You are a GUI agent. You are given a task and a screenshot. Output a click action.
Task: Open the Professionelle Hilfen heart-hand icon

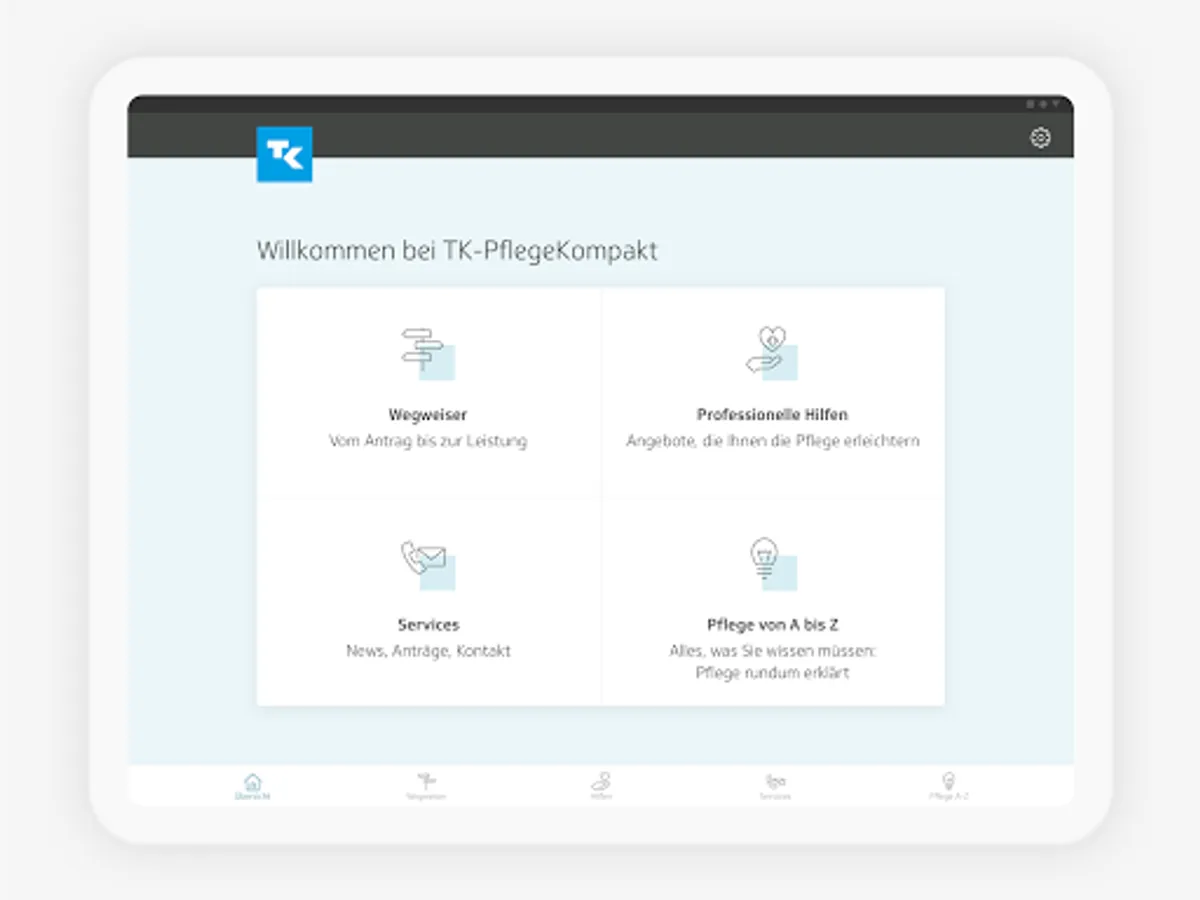[772, 353]
